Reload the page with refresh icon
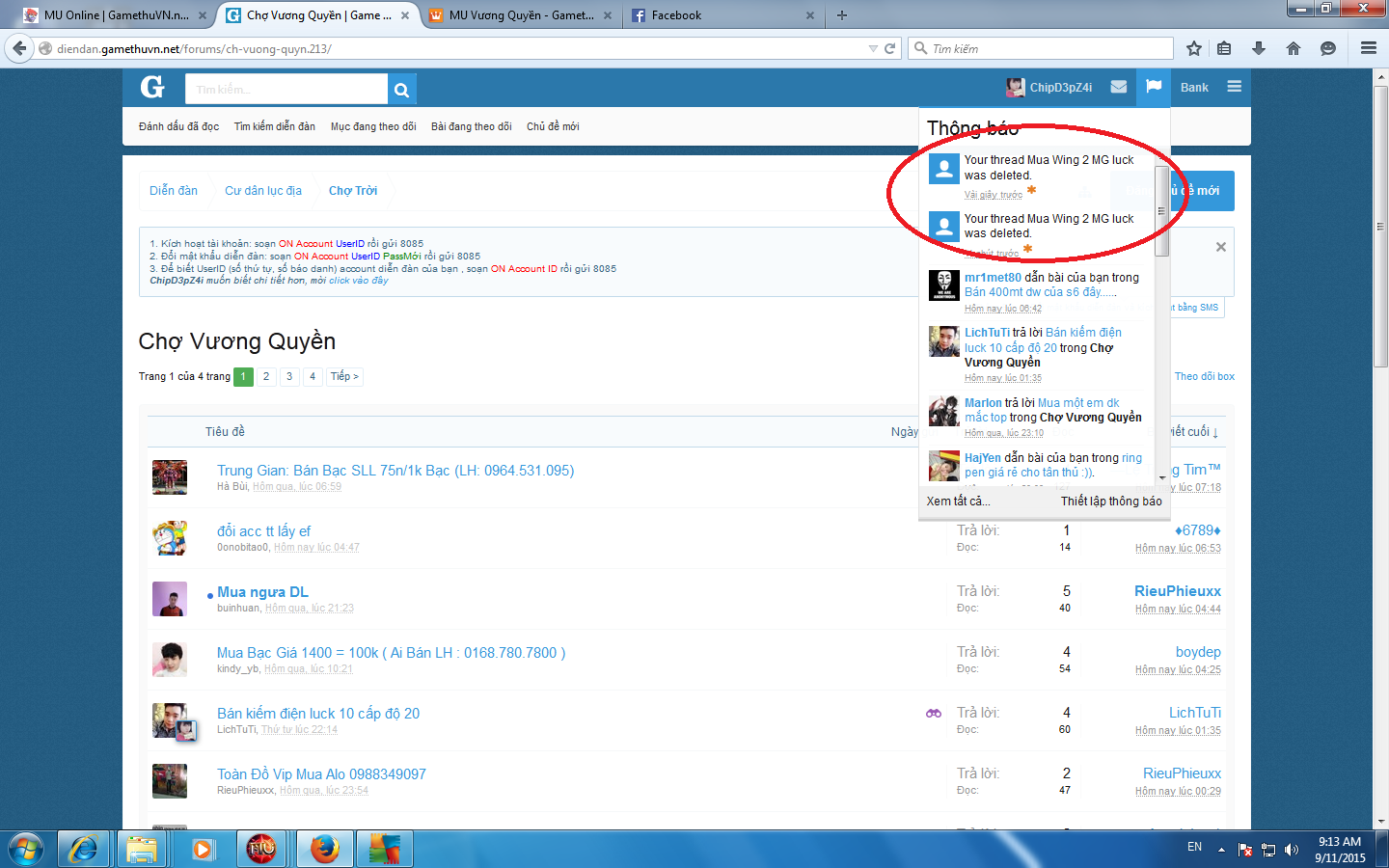The height and width of the screenshot is (868, 1389). (x=889, y=48)
